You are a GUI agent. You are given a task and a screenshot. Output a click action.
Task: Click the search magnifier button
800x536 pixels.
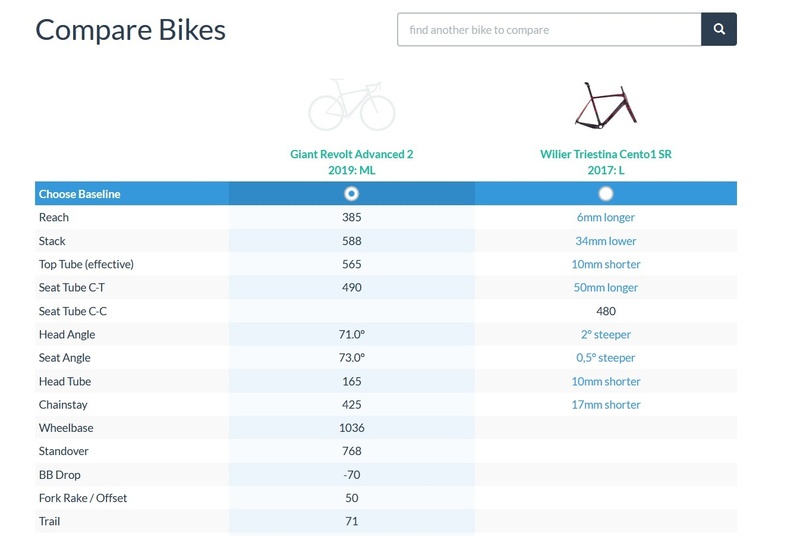tap(718, 29)
